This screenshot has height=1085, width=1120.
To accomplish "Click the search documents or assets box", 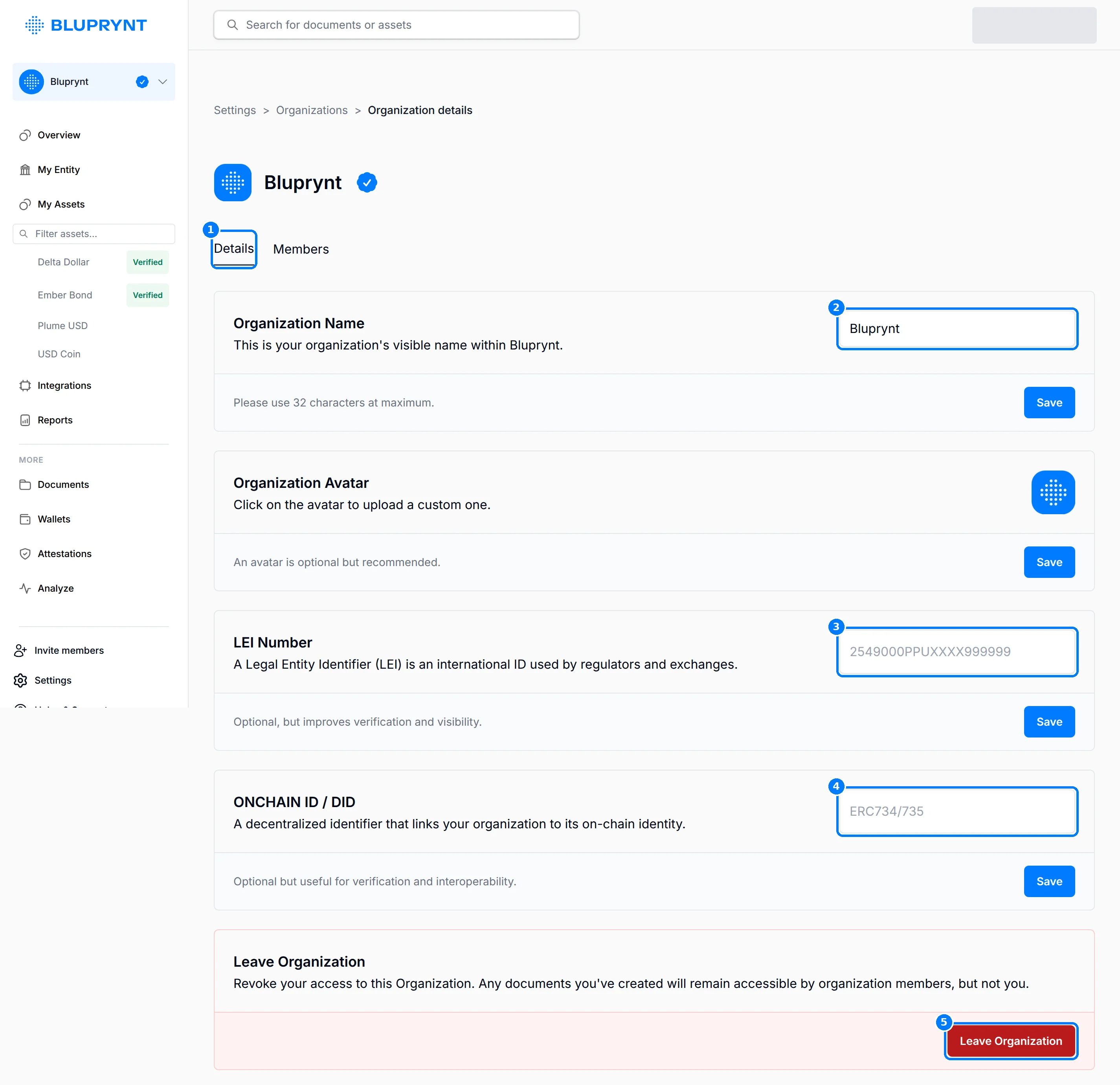I will (x=396, y=25).
